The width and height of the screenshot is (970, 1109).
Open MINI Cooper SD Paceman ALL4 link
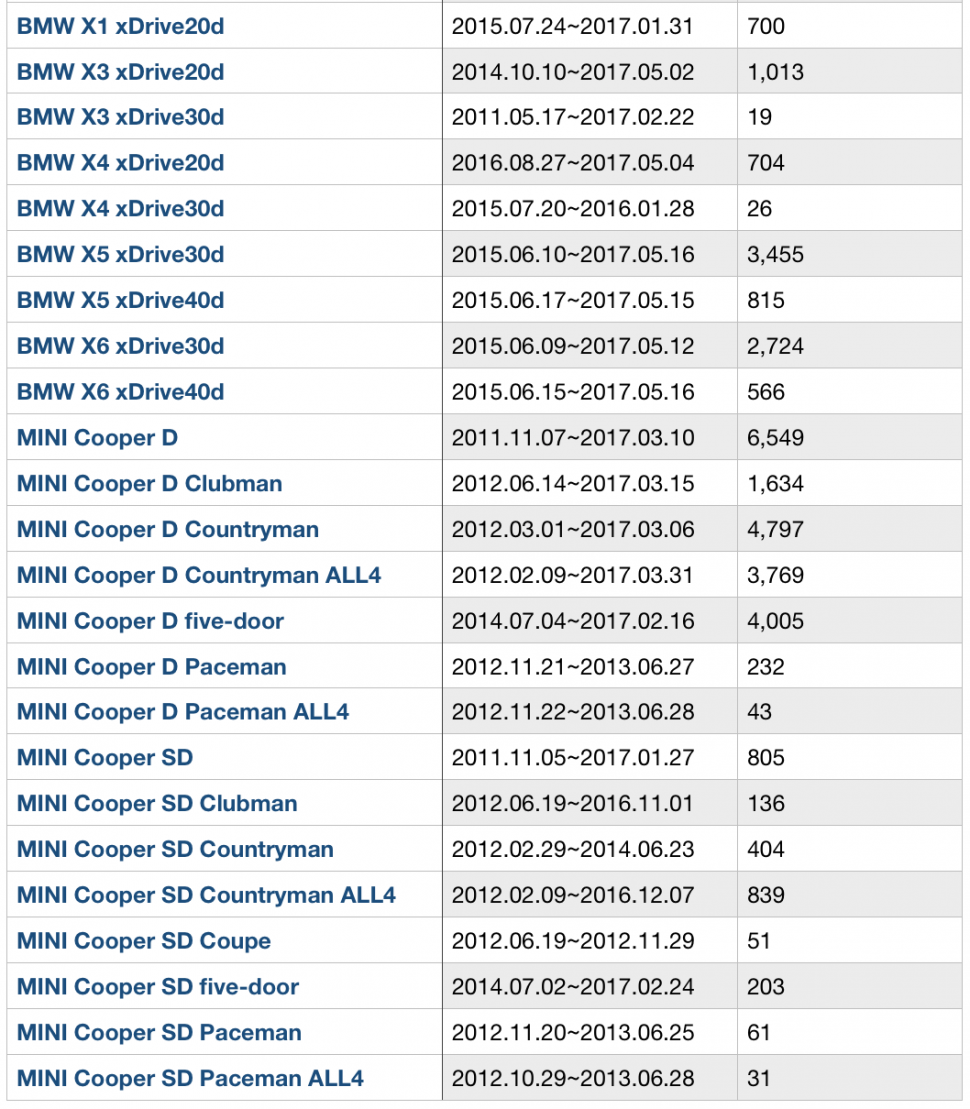pyautogui.click(x=190, y=1078)
